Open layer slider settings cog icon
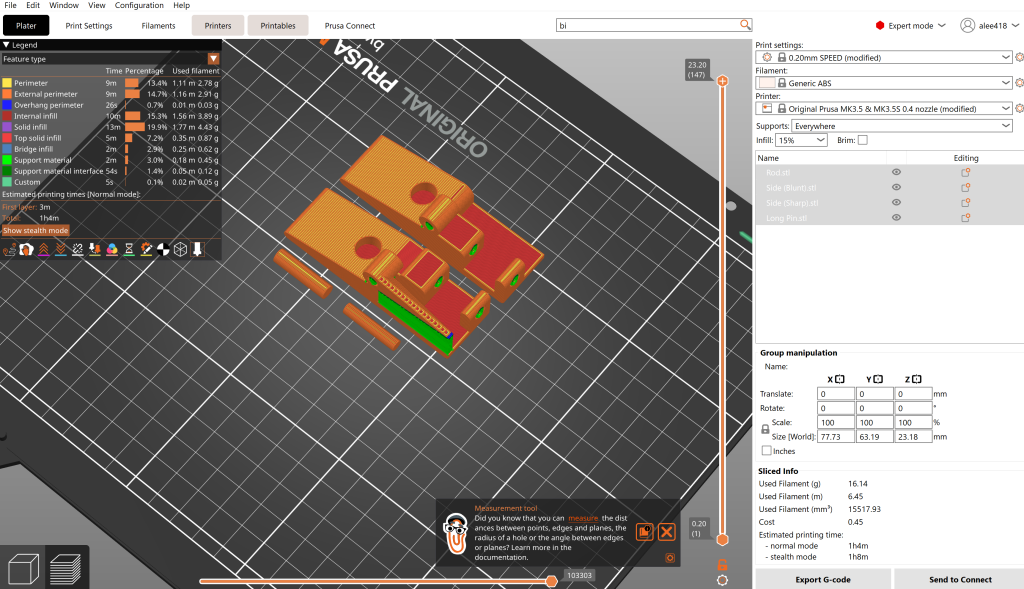 point(722,580)
